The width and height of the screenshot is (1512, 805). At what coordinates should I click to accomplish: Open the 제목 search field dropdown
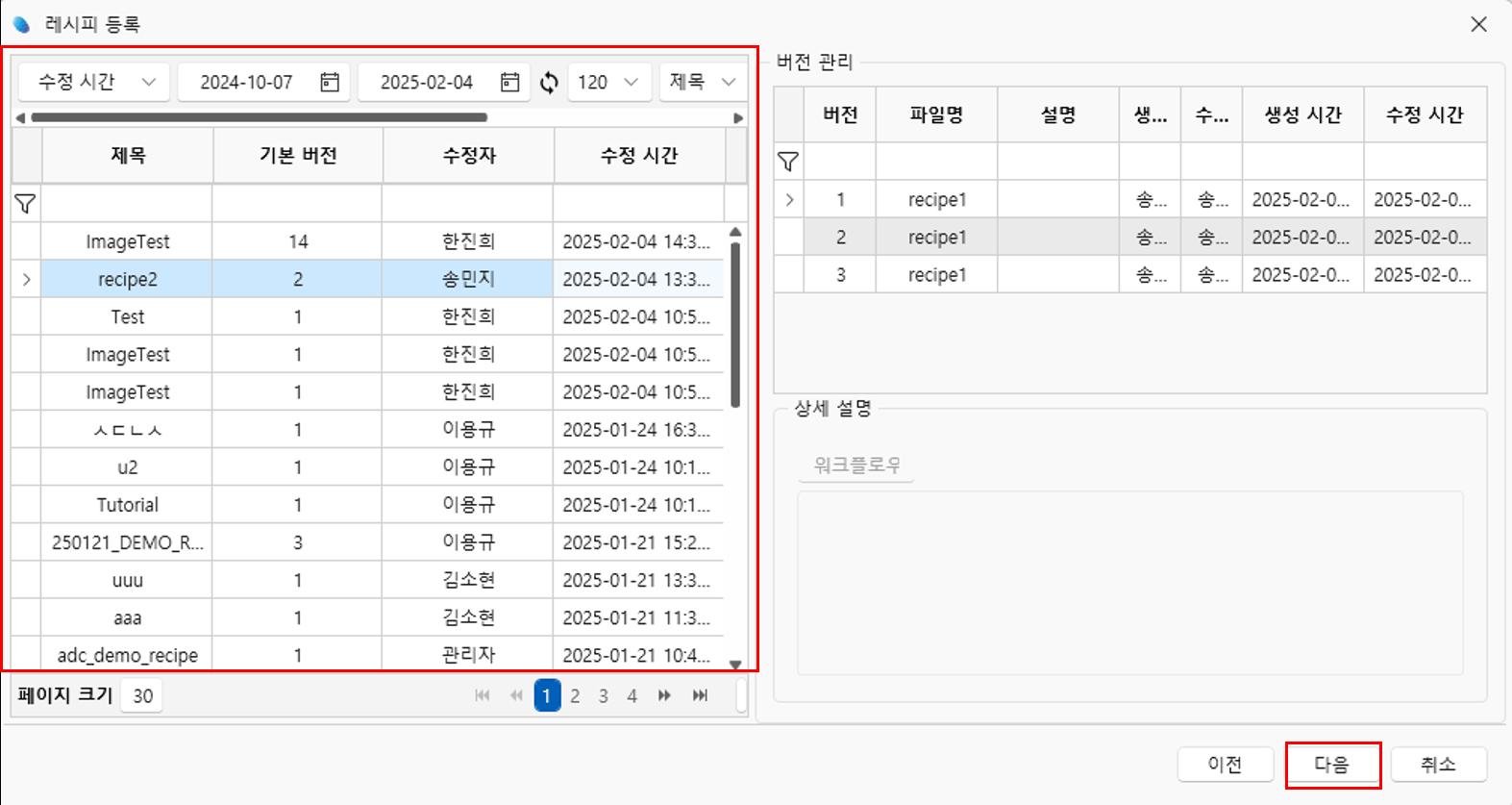pyautogui.click(x=728, y=83)
